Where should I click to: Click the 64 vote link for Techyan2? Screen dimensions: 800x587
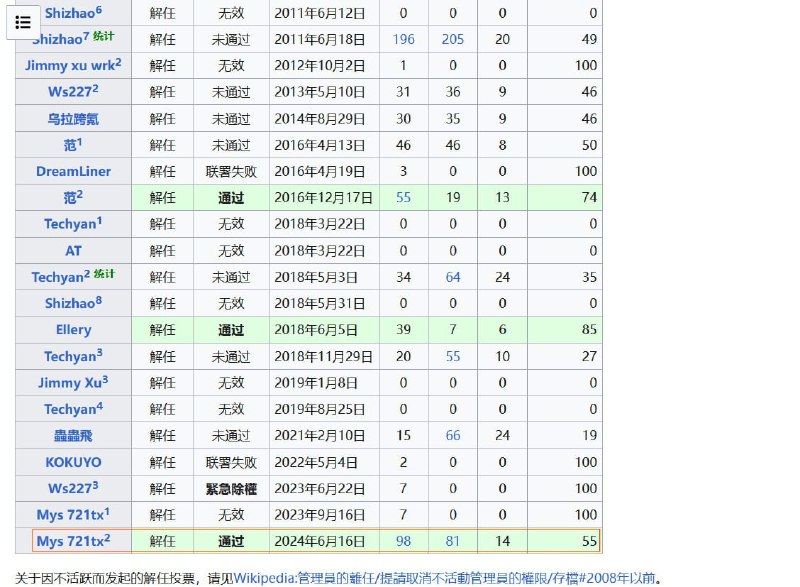click(x=452, y=277)
